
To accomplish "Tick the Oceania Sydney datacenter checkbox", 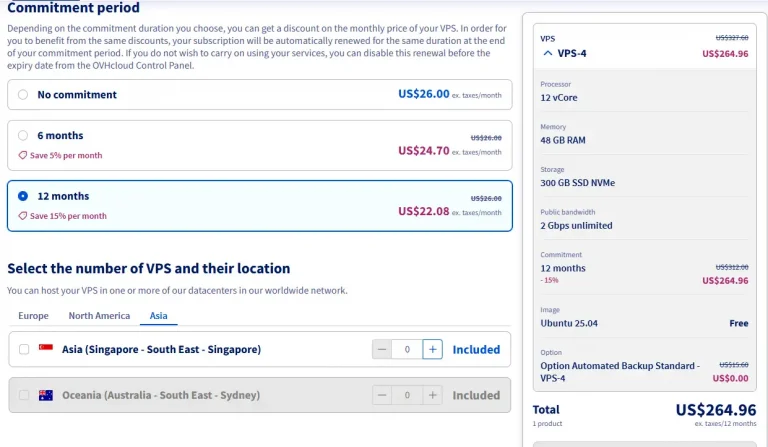I will 24,395.
